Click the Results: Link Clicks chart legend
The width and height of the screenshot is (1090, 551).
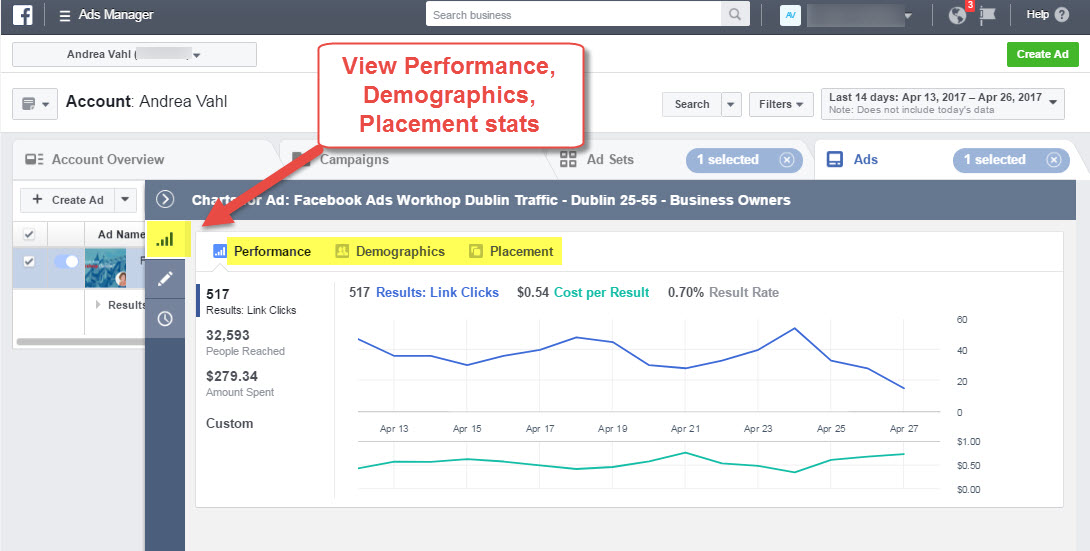click(437, 293)
